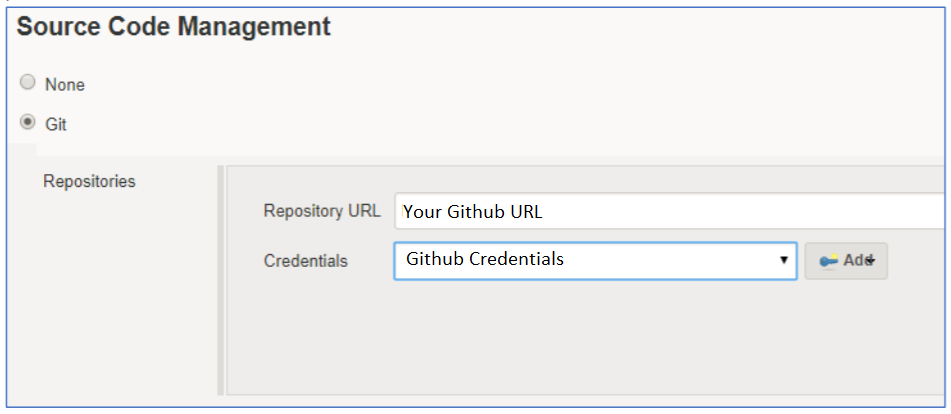Viewport: 951px width, 414px height.
Task: Choose the "Git" option label
Action: click(x=56, y=125)
